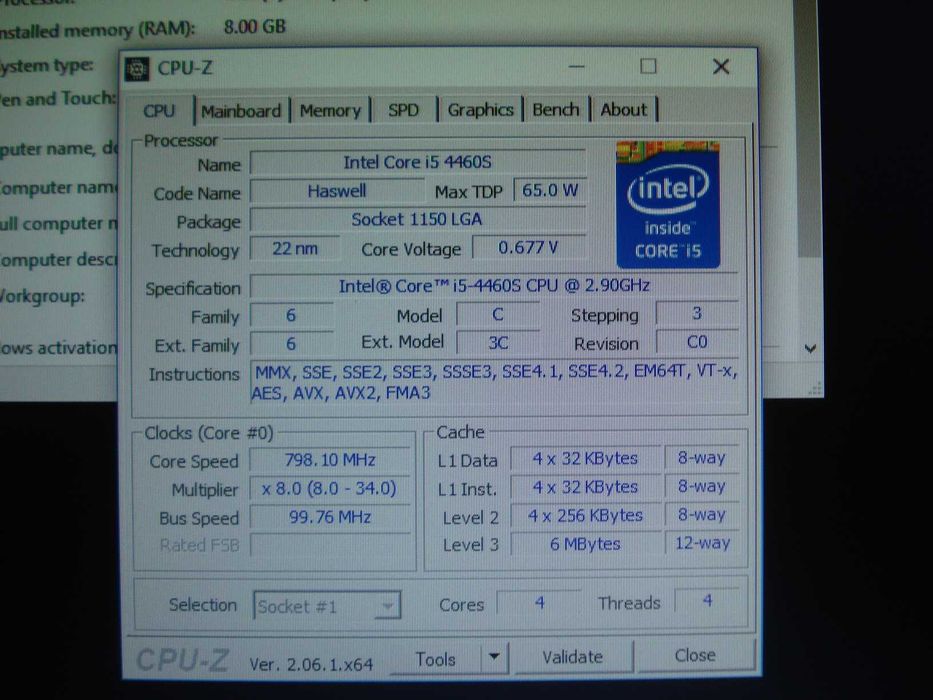The width and height of the screenshot is (933, 700).
Task: Click the Ext. Model value '3C'
Action: 498,343
